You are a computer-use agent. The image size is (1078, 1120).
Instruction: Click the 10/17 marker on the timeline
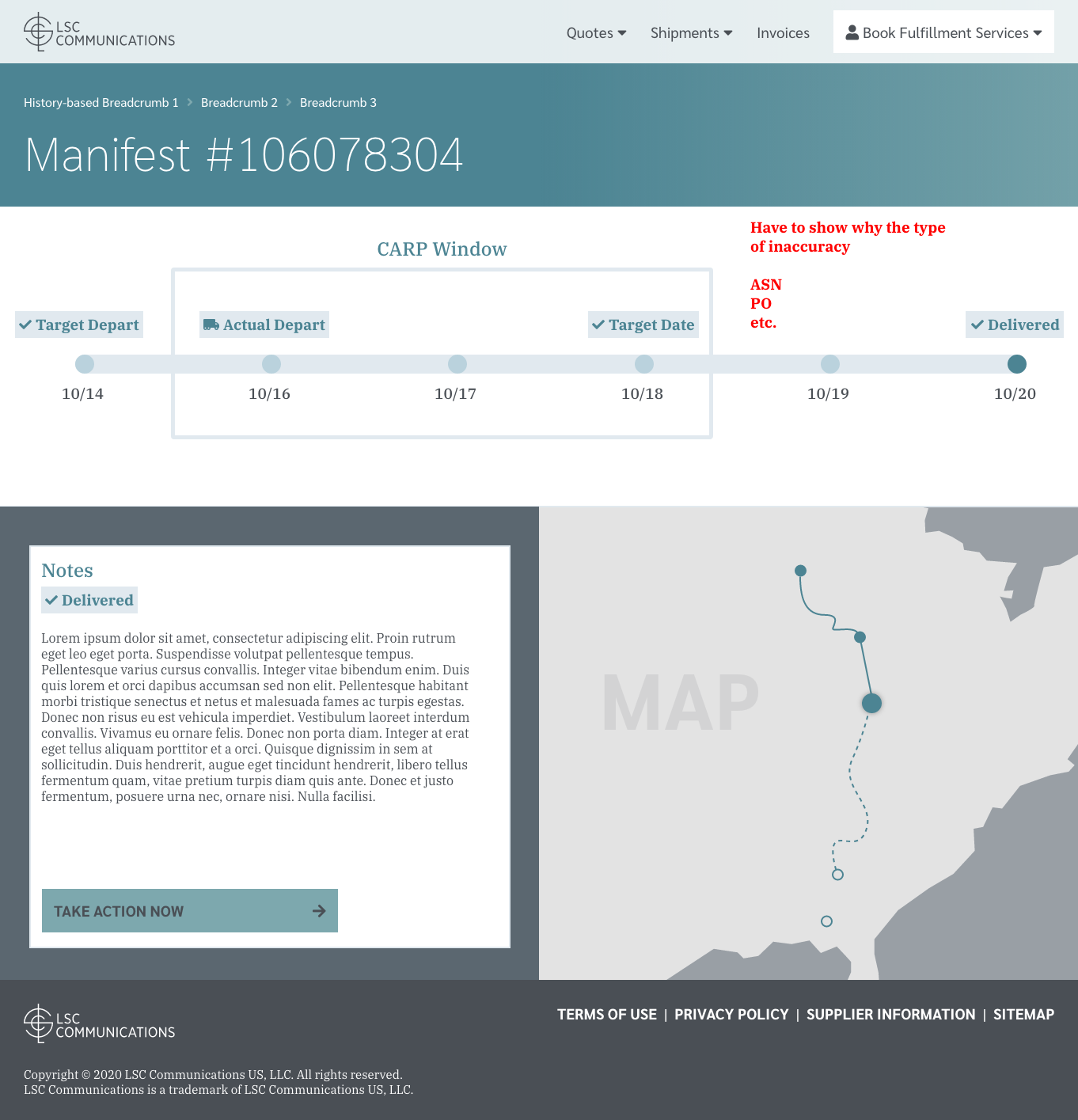[457, 364]
